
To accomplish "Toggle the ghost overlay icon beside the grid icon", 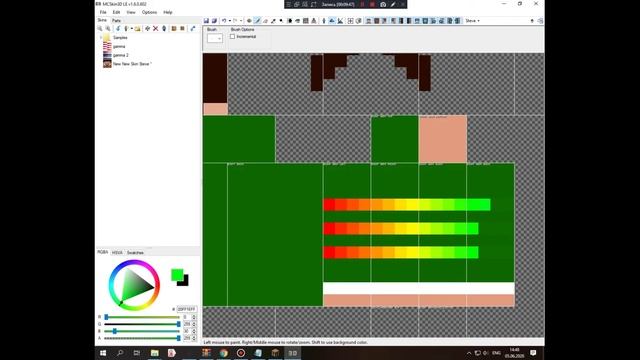I will pyautogui.click(x=358, y=21).
